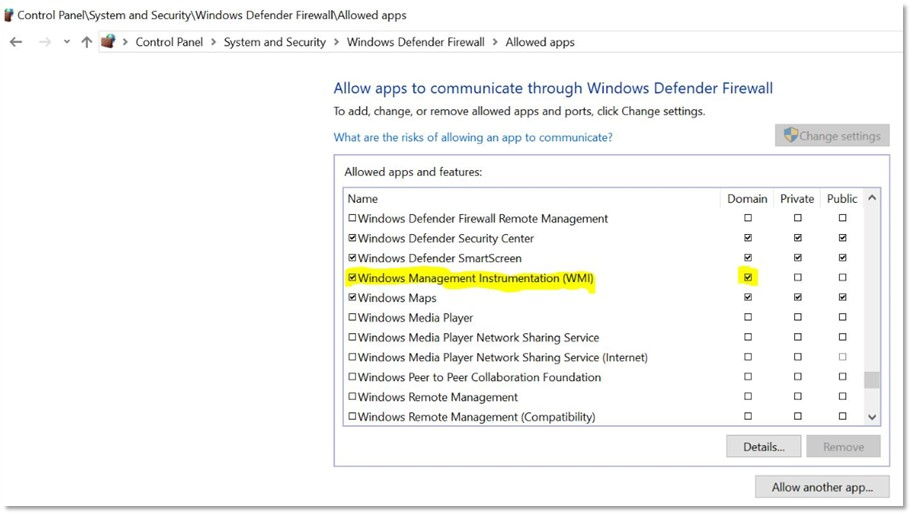Open the recent locations dropdown arrow
912x515 pixels.
pos(67,42)
